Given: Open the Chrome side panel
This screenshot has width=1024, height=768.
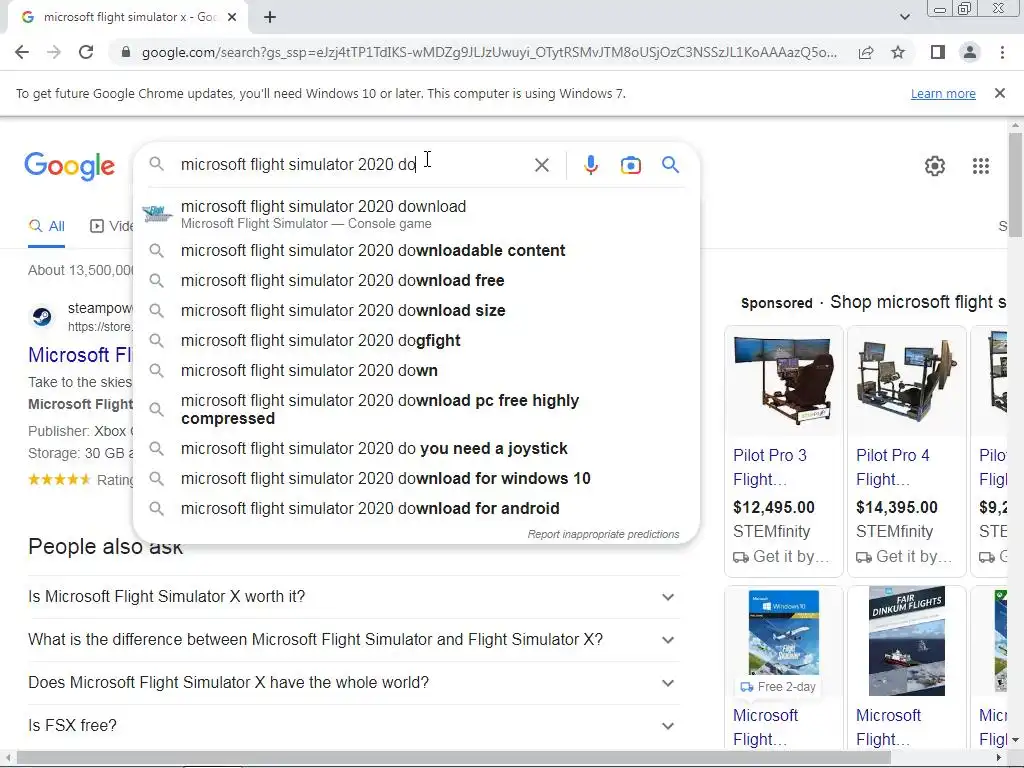Looking at the screenshot, I should pos(938,52).
